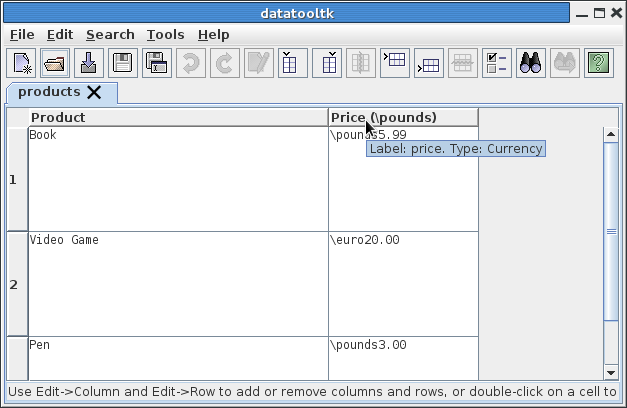
Task: Click the Video Game cell
Action: coord(178,283)
